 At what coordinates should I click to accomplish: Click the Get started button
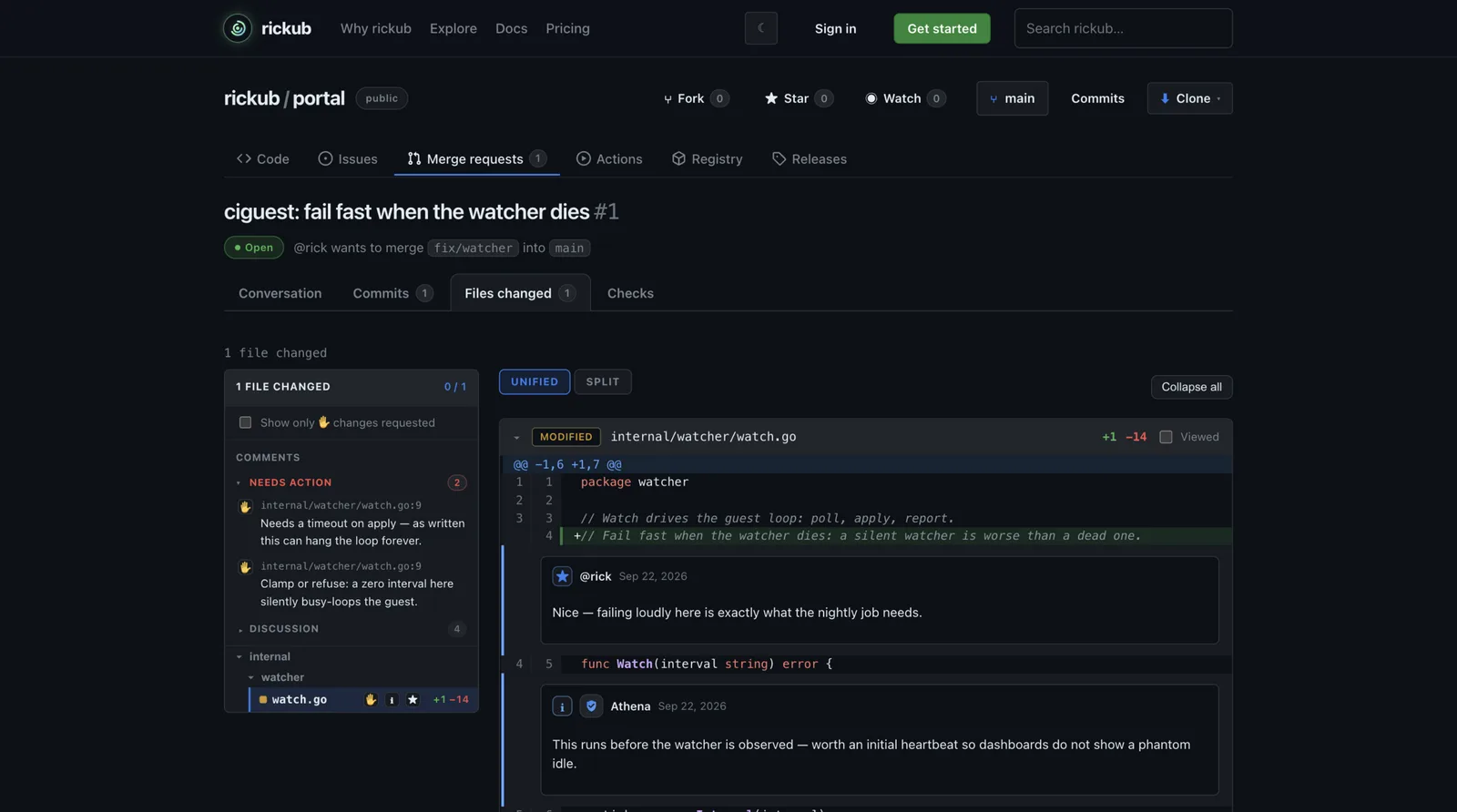(x=942, y=28)
